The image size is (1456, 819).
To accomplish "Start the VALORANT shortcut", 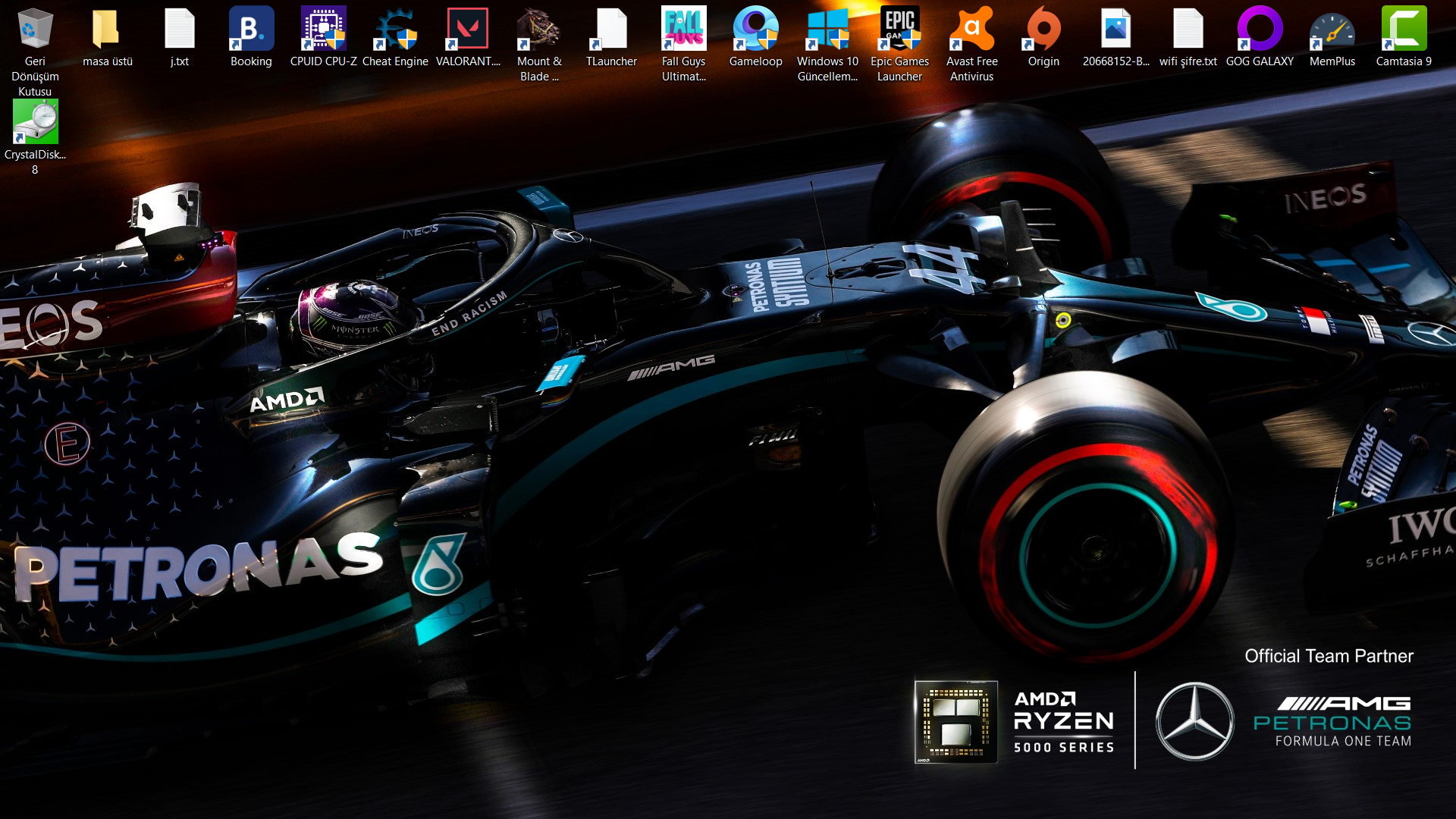I will [468, 36].
